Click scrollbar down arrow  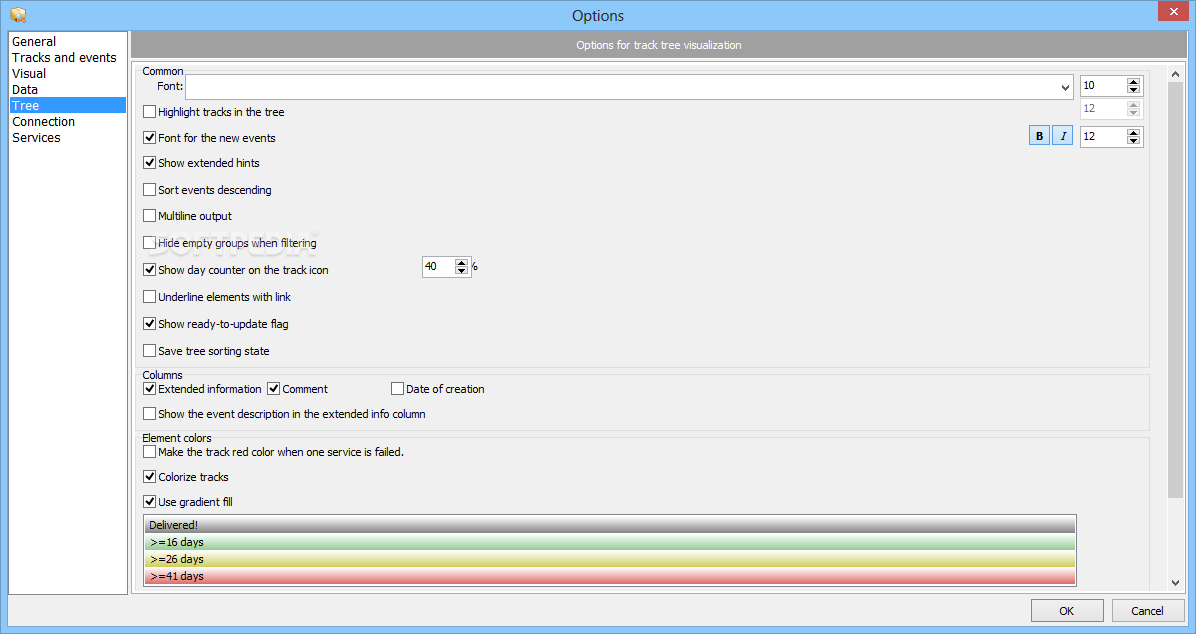(1175, 583)
